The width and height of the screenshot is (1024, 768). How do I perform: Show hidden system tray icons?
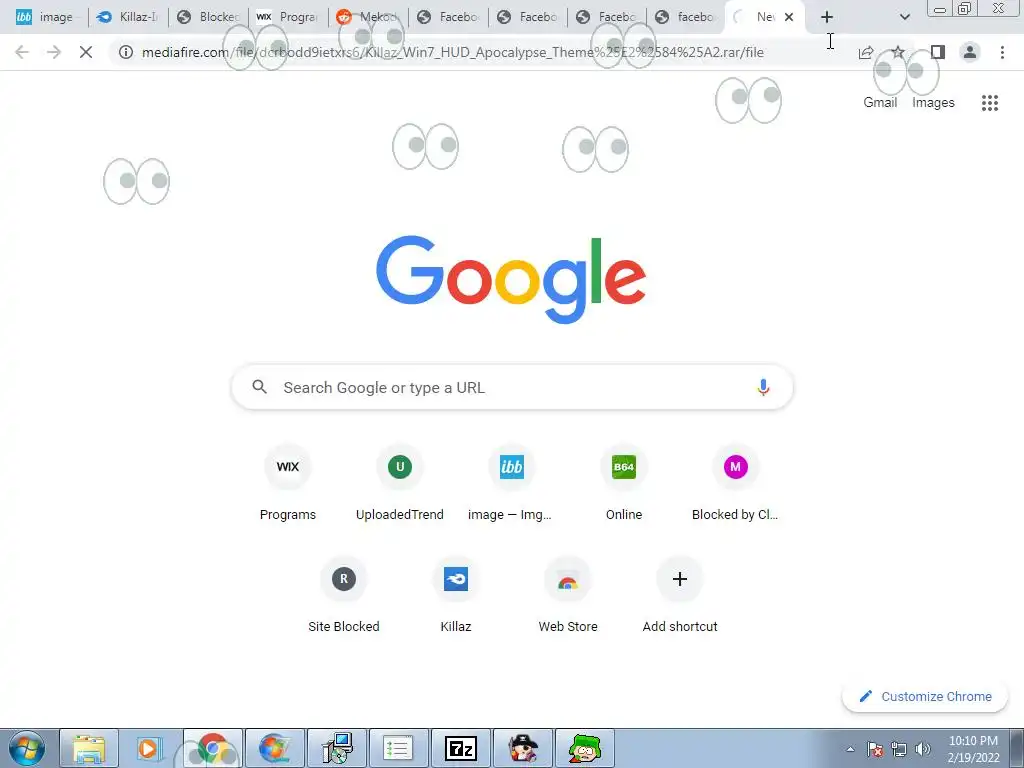850,749
